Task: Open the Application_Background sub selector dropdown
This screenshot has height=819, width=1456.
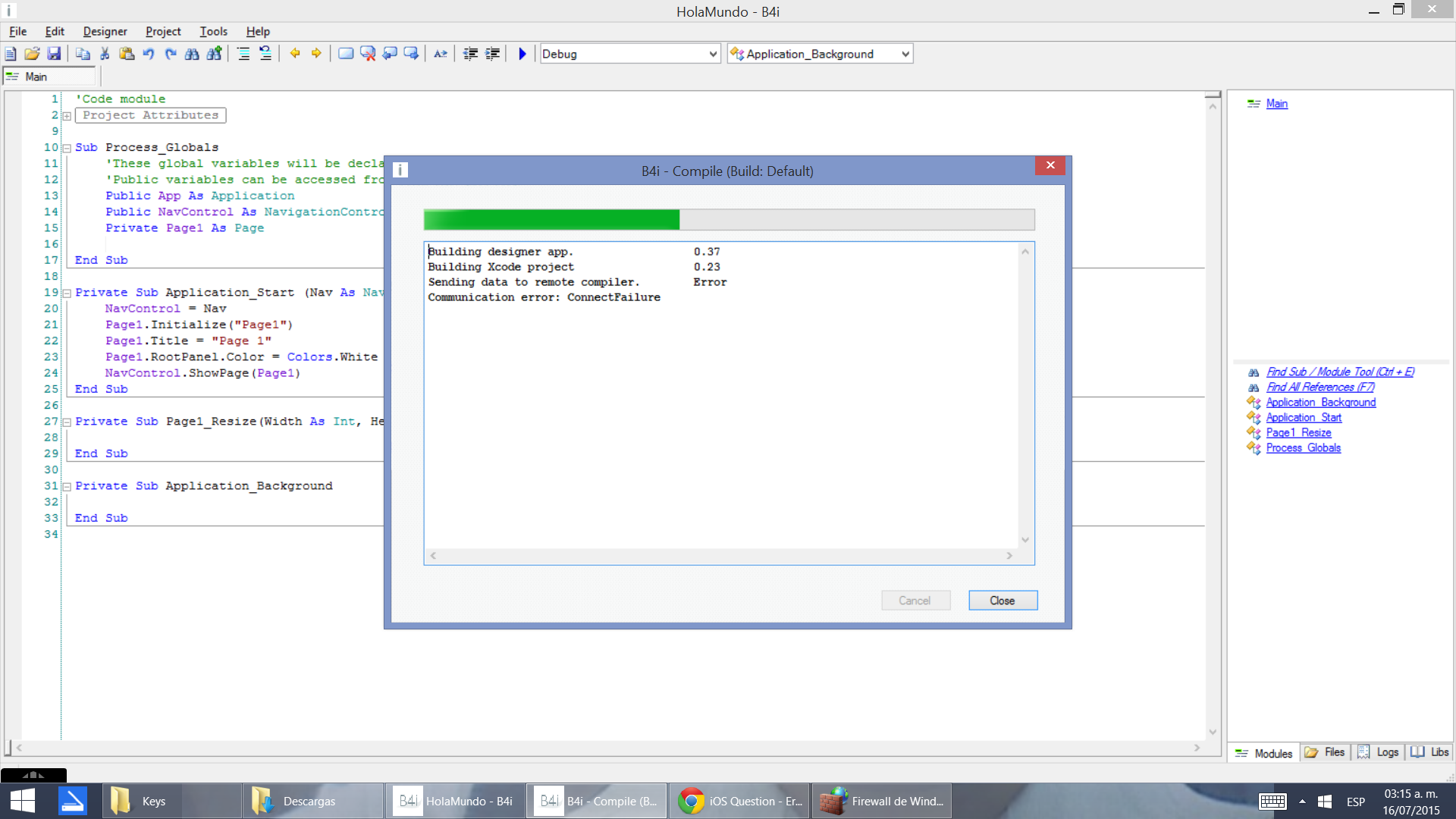Action: 905,54
